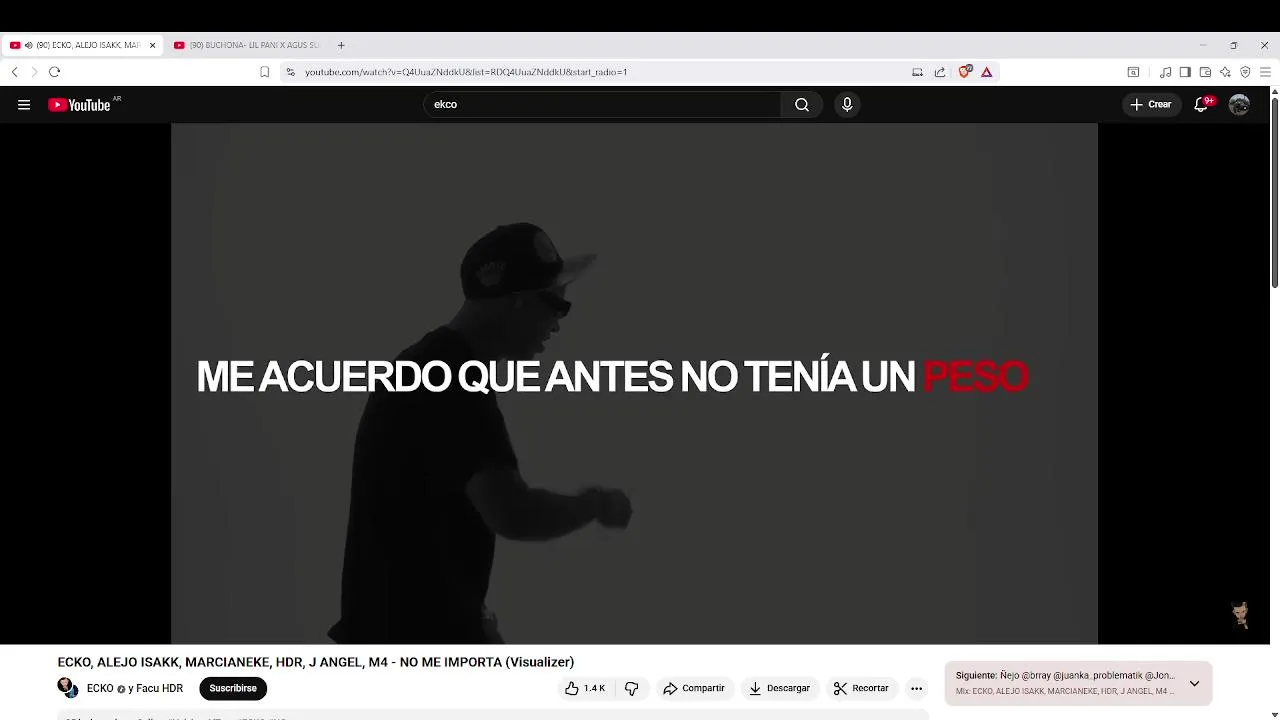
Task: Open the Crear menu
Action: pyautogui.click(x=1150, y=104)
